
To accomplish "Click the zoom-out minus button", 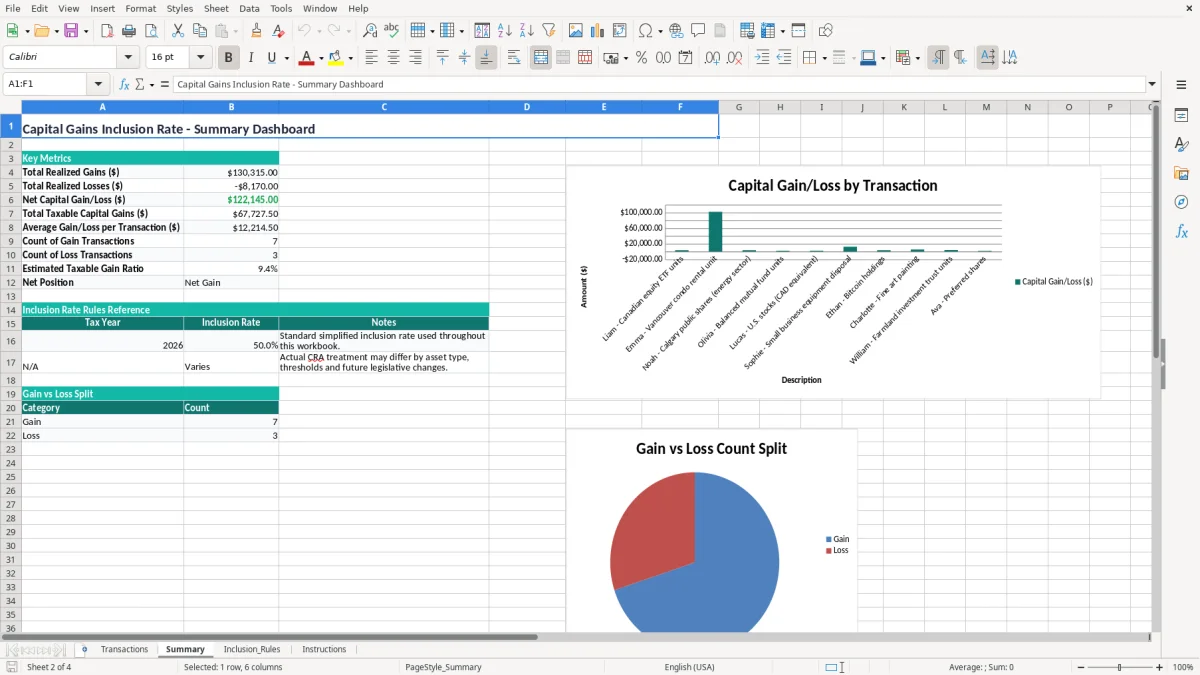I will pos(1079,667).
